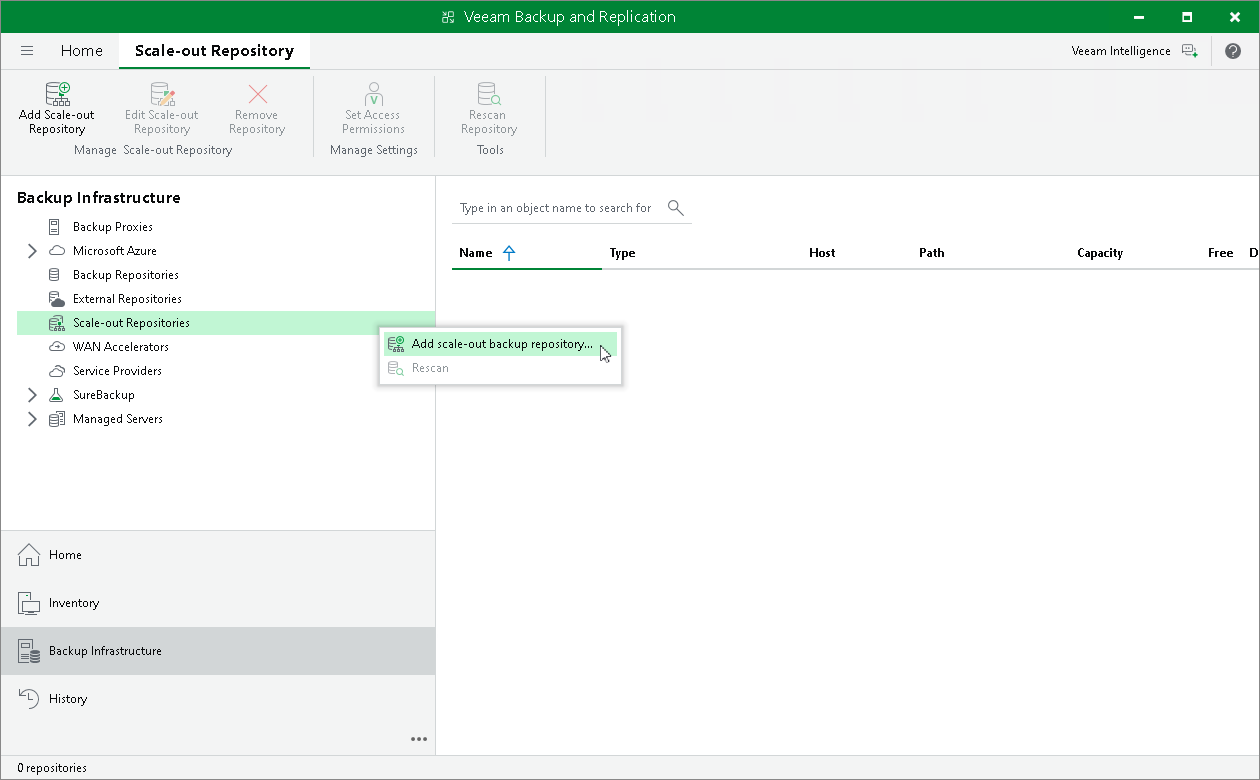1260x780 pixels.
Task: Click Set Access Permissions ribbon icon
Action: tap(374, 94)
